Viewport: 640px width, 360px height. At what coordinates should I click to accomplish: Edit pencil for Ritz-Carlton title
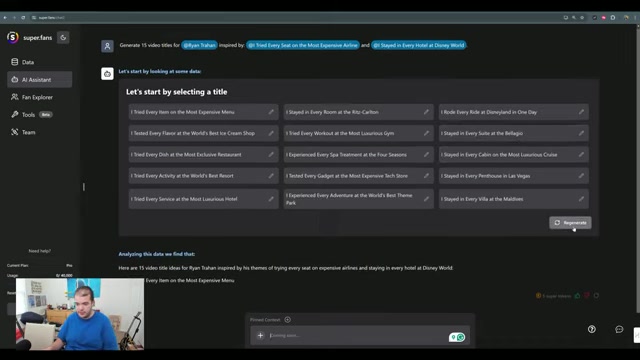(426, 112)
